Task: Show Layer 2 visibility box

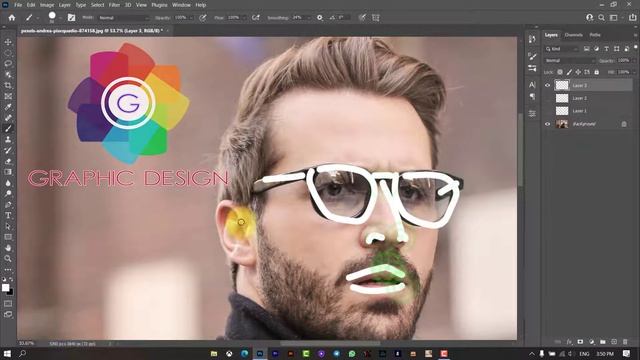Action: [547, 98]
